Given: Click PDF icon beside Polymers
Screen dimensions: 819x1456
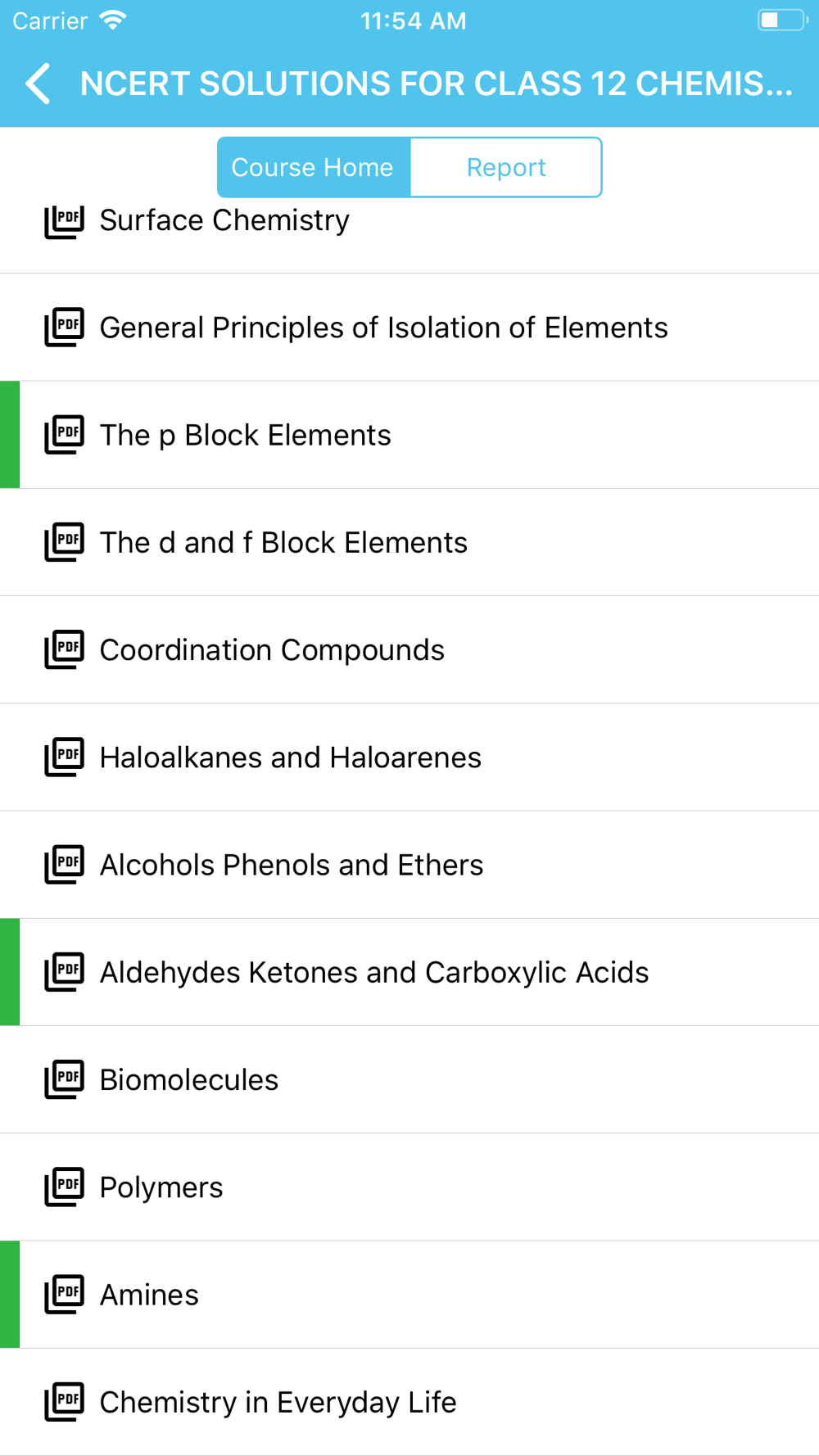Looking at the screenshot, I should [64, 1187].
